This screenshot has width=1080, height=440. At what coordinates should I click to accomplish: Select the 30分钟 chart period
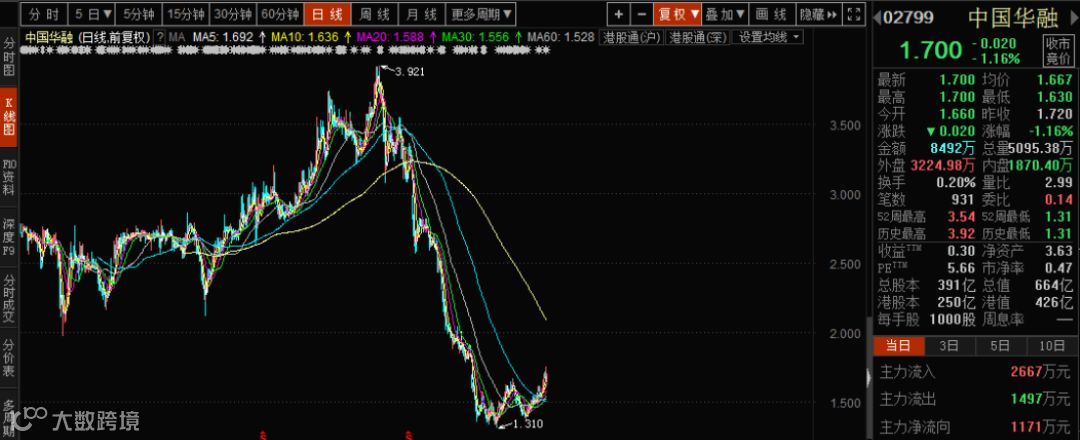(233, 14)
